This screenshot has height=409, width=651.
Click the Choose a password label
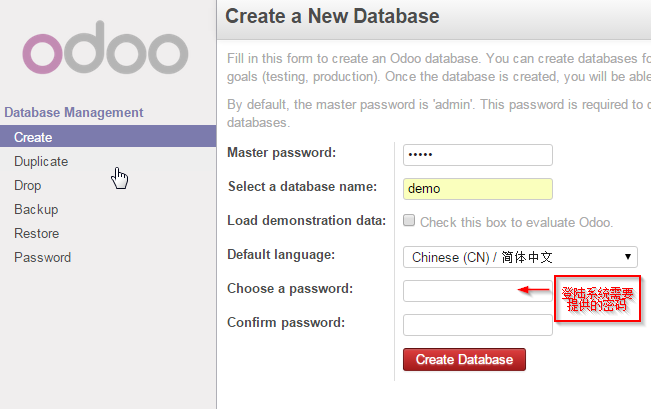coord(290,289)
